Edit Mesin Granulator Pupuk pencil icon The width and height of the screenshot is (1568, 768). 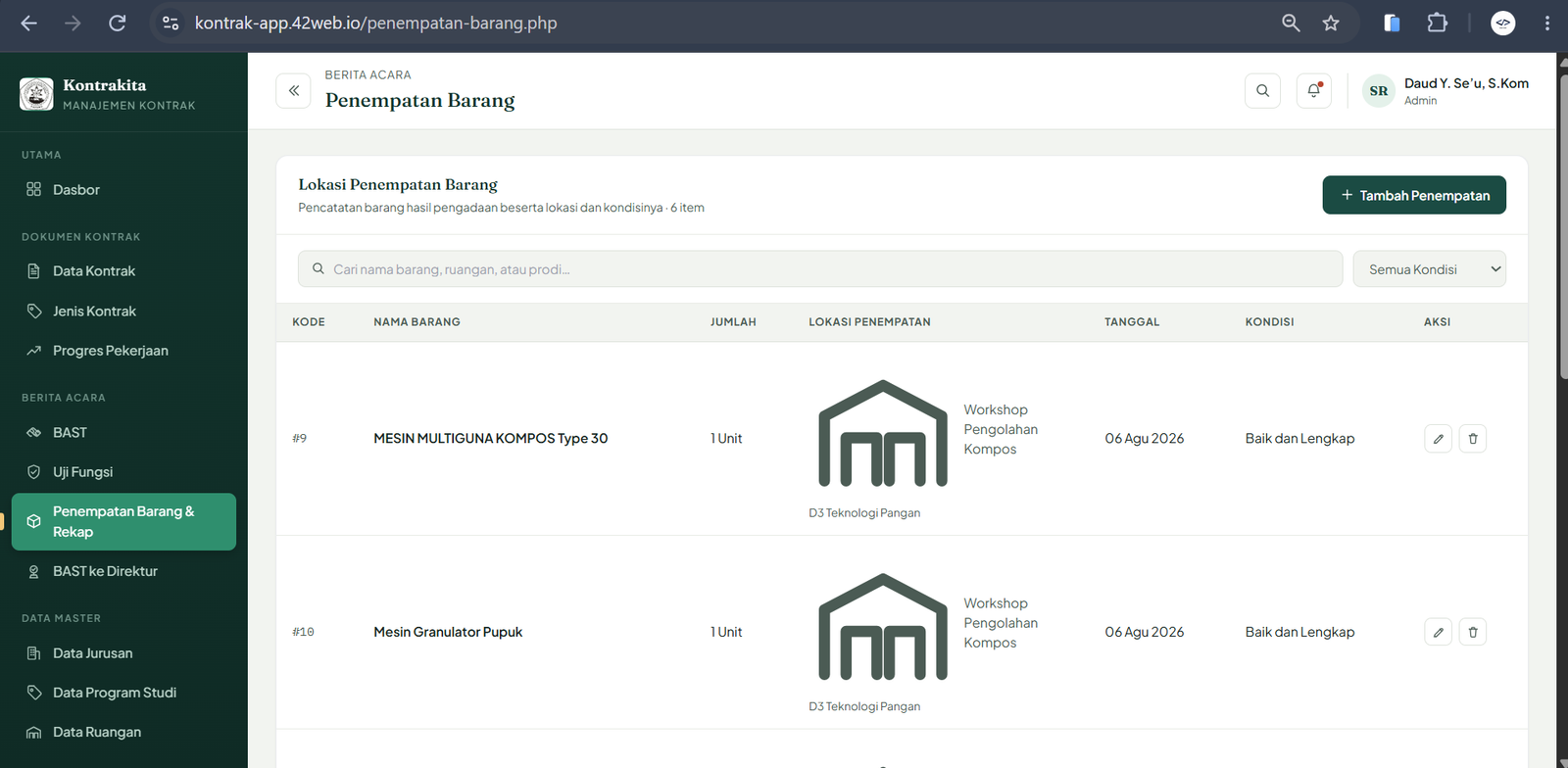coord(1438,632)
